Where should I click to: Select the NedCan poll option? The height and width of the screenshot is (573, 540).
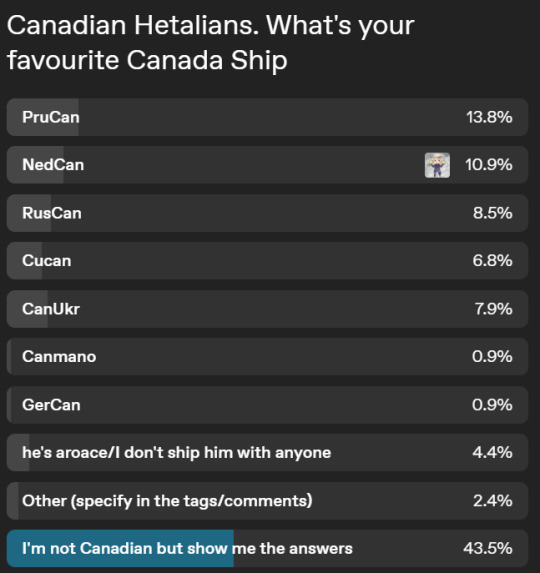click(x=267, y=165)
